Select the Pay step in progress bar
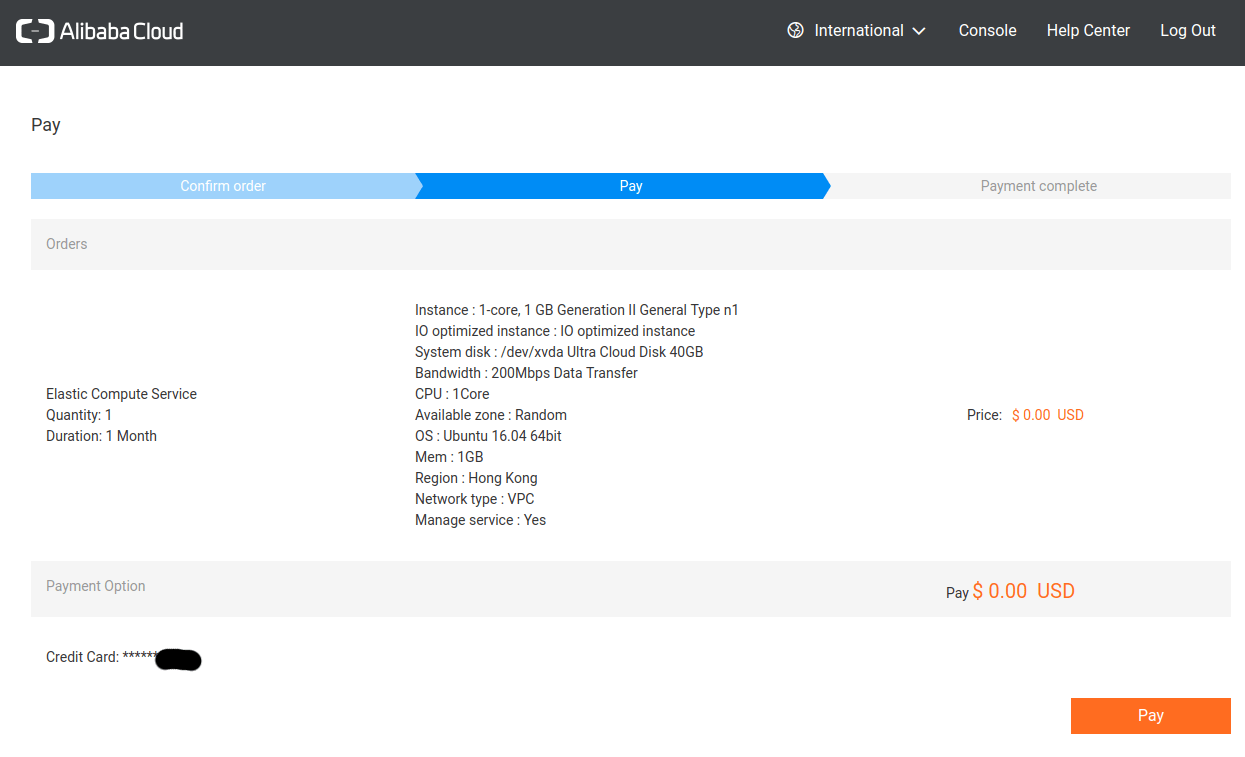 point(622,186)
